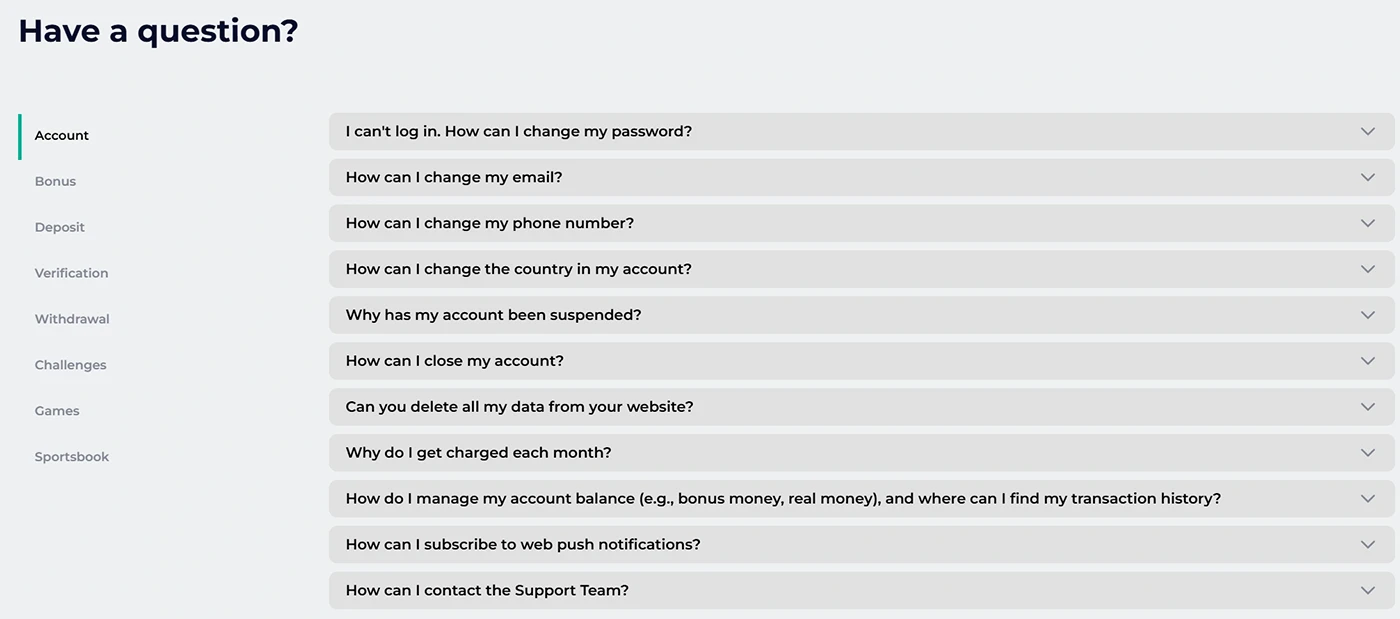Expand the web push notifications FAQ
This screenshot has height=619, width=1400.
(860, 544)
